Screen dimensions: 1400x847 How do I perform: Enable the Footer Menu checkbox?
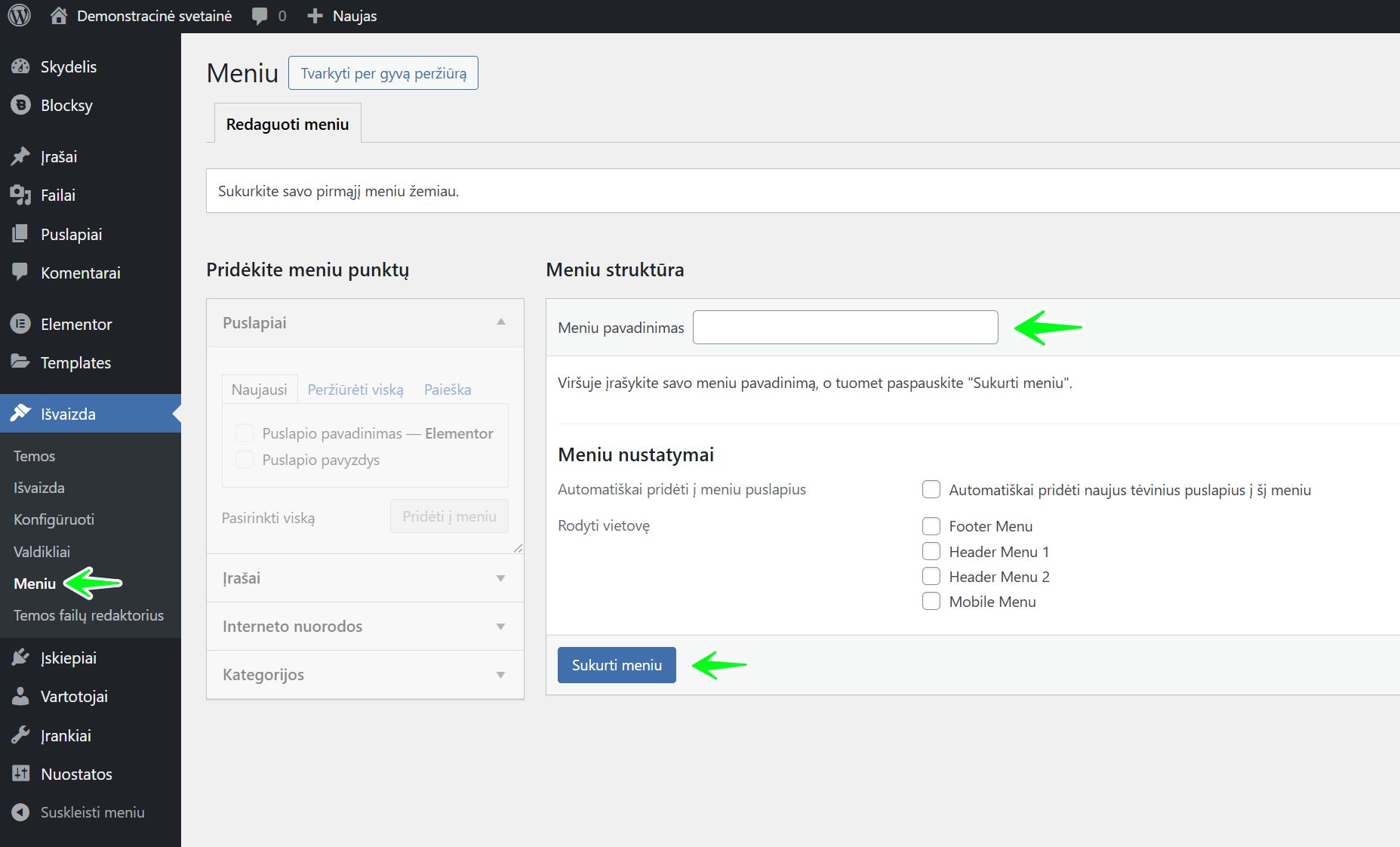tap(931, 526)
